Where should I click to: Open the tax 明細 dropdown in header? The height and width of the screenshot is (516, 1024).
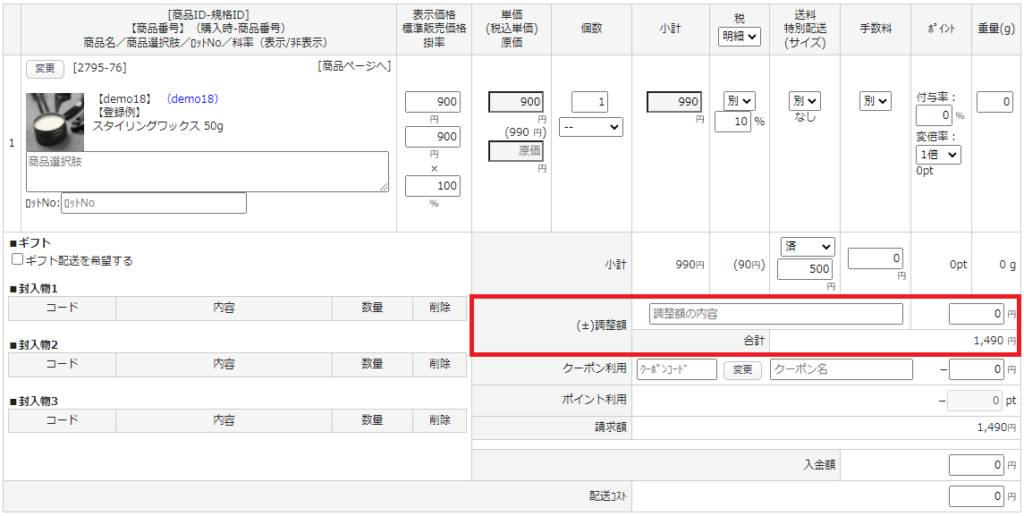(x=740, y=36)
